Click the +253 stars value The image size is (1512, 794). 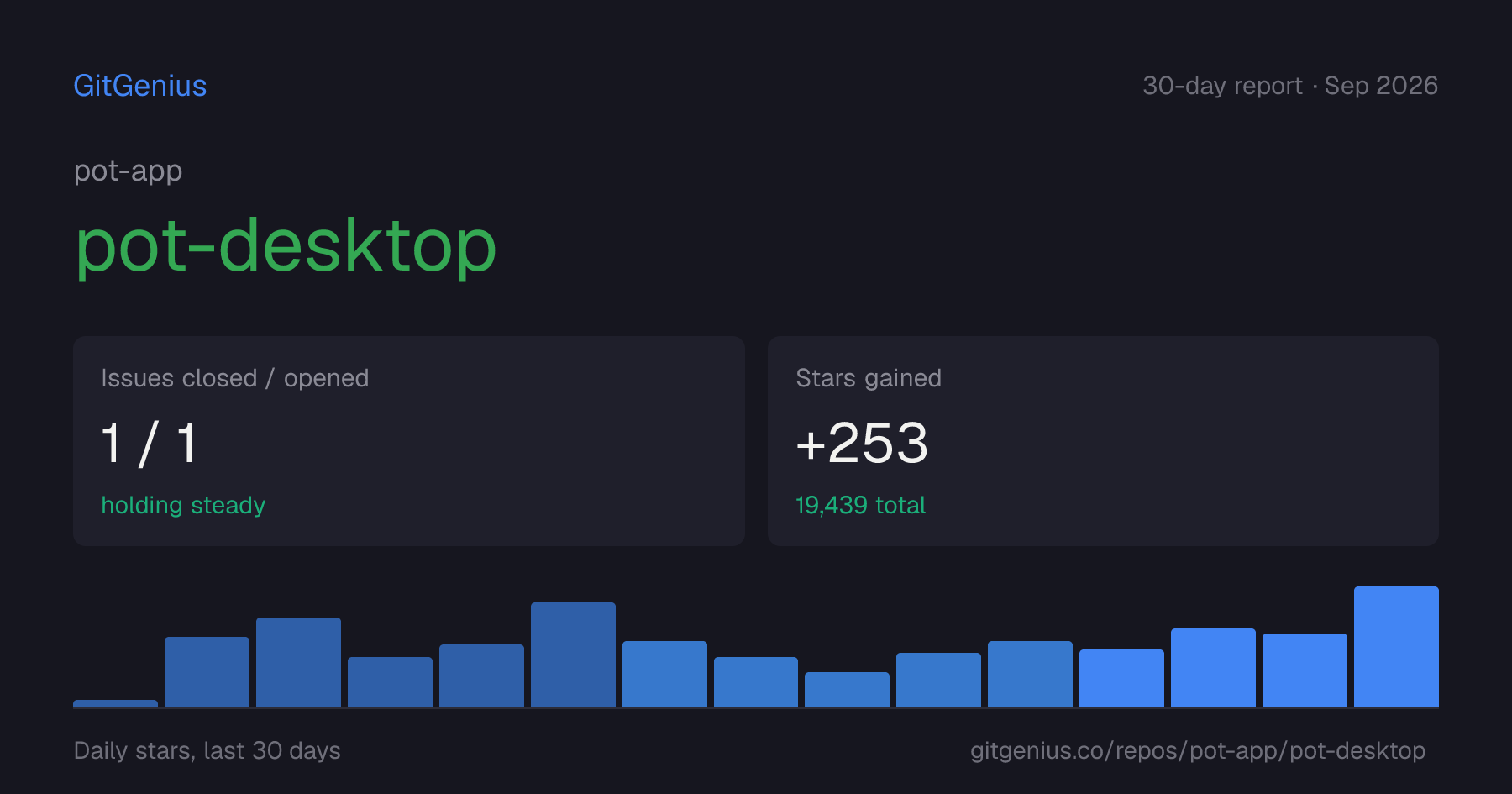click(862, 443)
